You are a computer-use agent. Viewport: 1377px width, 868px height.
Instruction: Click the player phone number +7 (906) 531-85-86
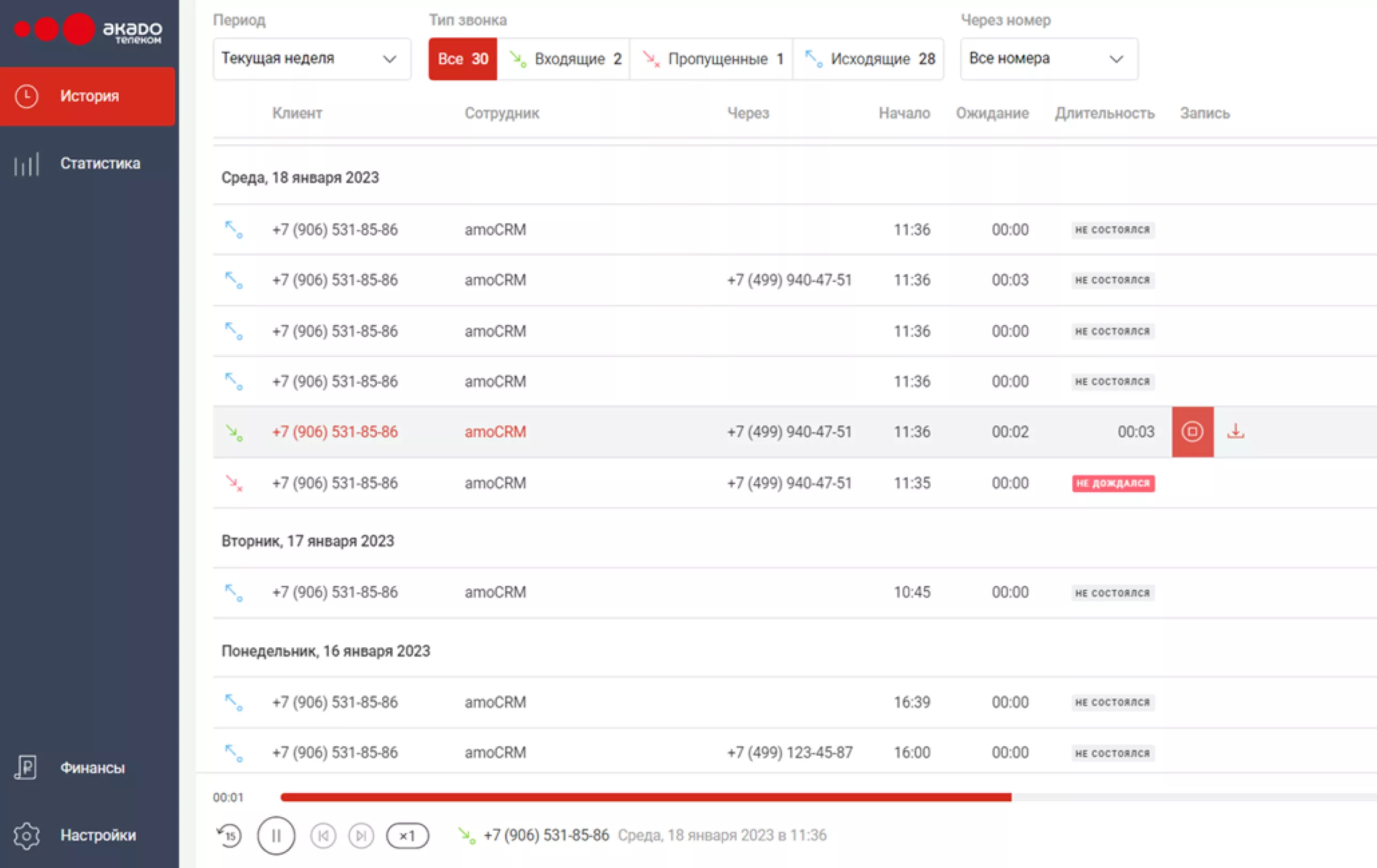click(x=546, y=835)
